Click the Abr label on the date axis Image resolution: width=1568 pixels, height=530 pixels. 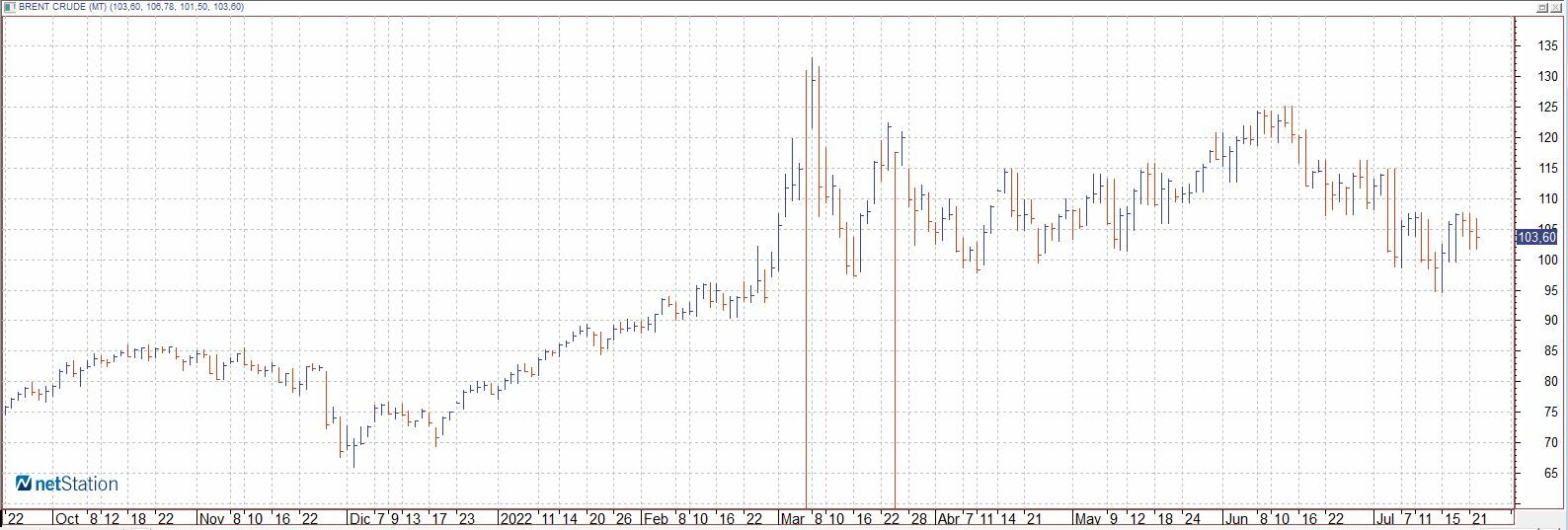pos(948,518)
